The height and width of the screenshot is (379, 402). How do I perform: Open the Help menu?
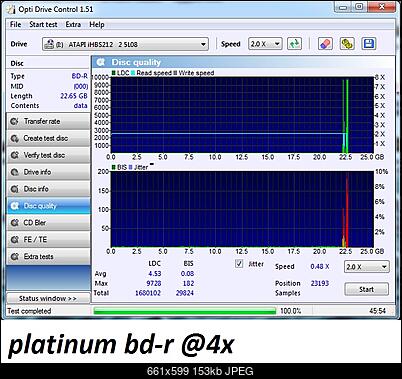pos(97,24)
